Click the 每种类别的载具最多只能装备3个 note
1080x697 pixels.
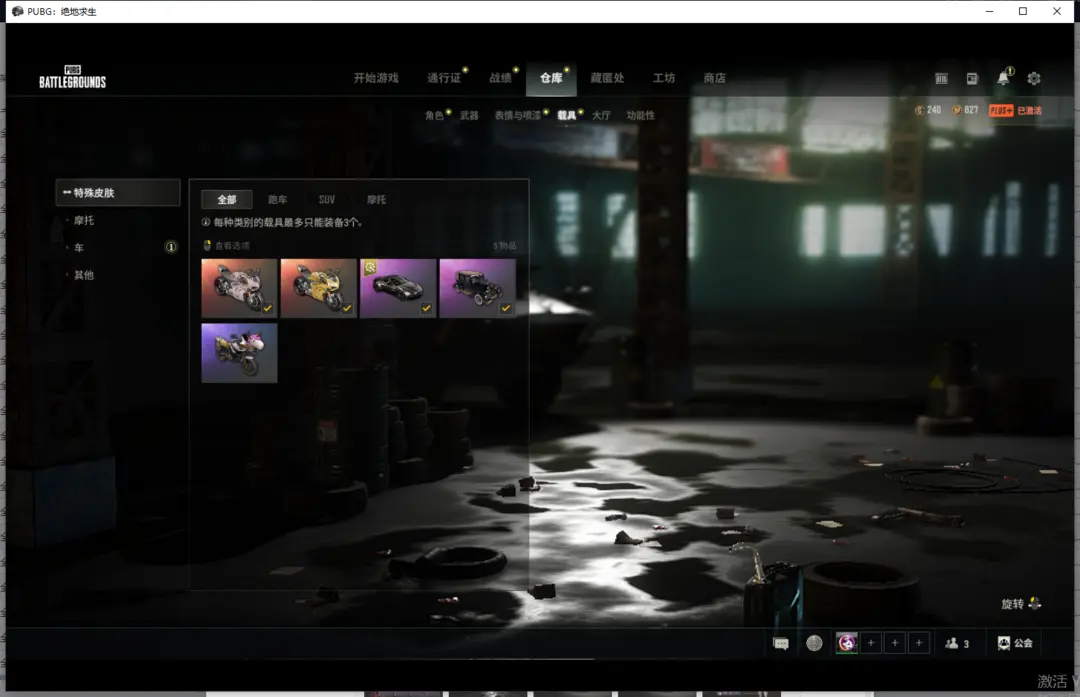[x=288, y=222]
